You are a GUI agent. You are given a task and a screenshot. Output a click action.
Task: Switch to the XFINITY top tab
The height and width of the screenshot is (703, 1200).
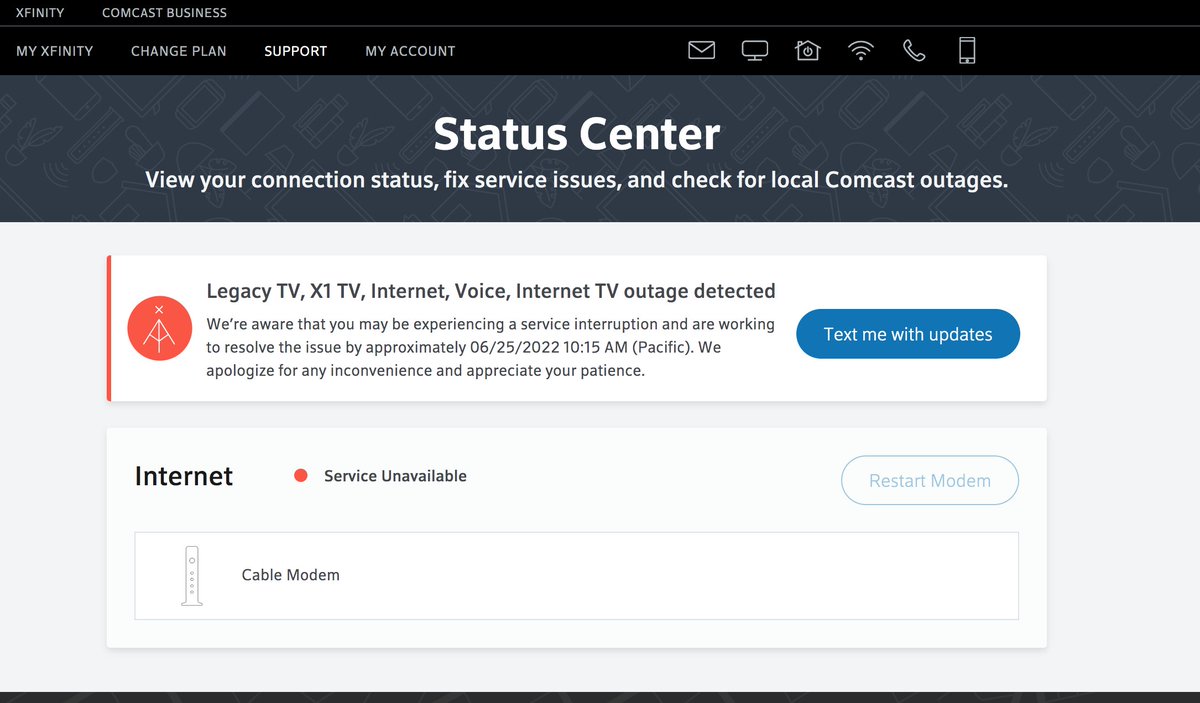tap(40, 13)
